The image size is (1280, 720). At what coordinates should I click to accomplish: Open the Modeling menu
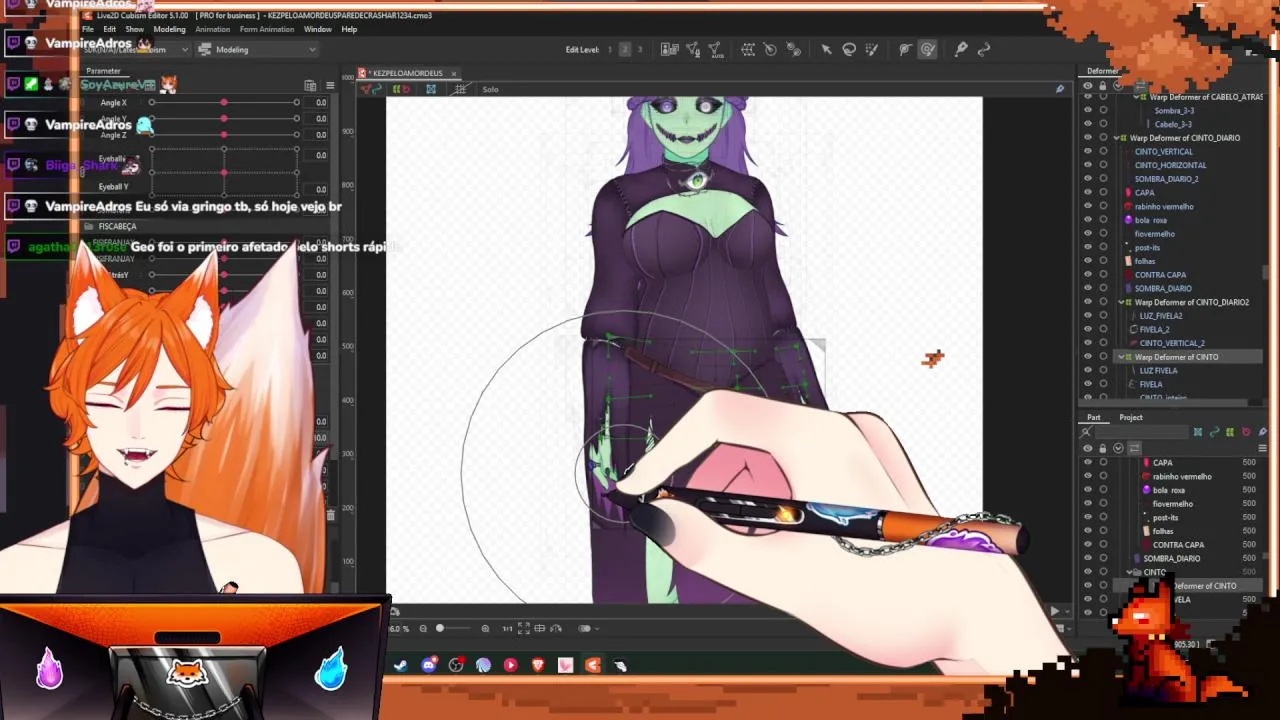click(x=169, y=29)
